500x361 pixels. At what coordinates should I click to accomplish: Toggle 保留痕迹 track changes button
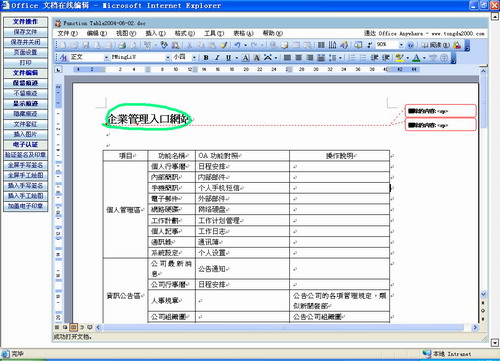point(25,83)
